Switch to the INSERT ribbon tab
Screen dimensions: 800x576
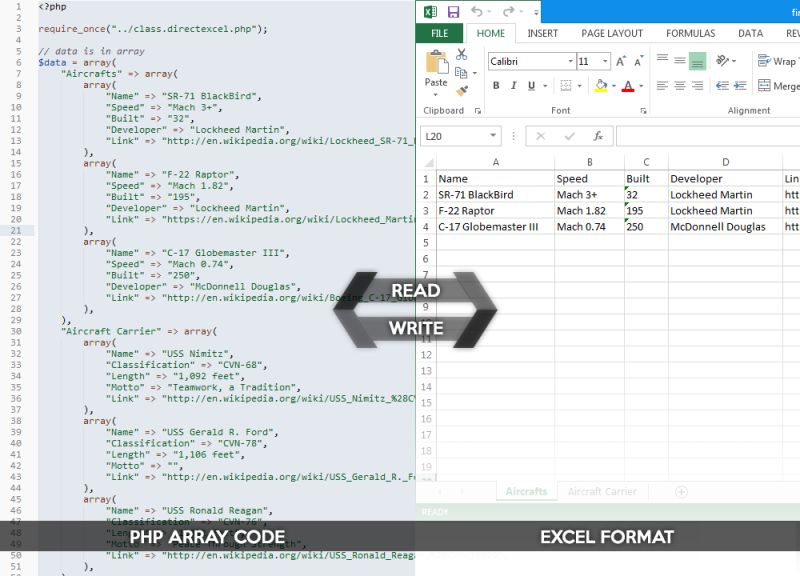(x=541, y=33)
